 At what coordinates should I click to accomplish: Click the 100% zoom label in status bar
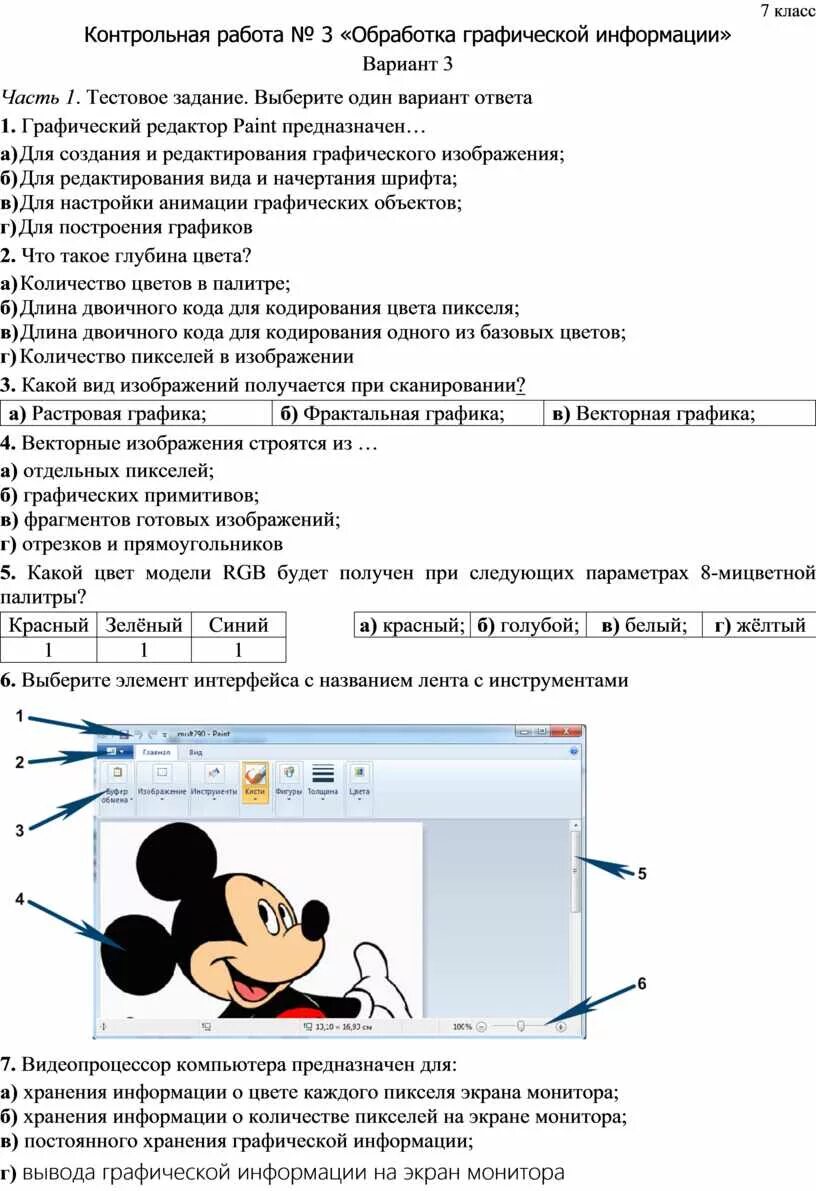463,1026
